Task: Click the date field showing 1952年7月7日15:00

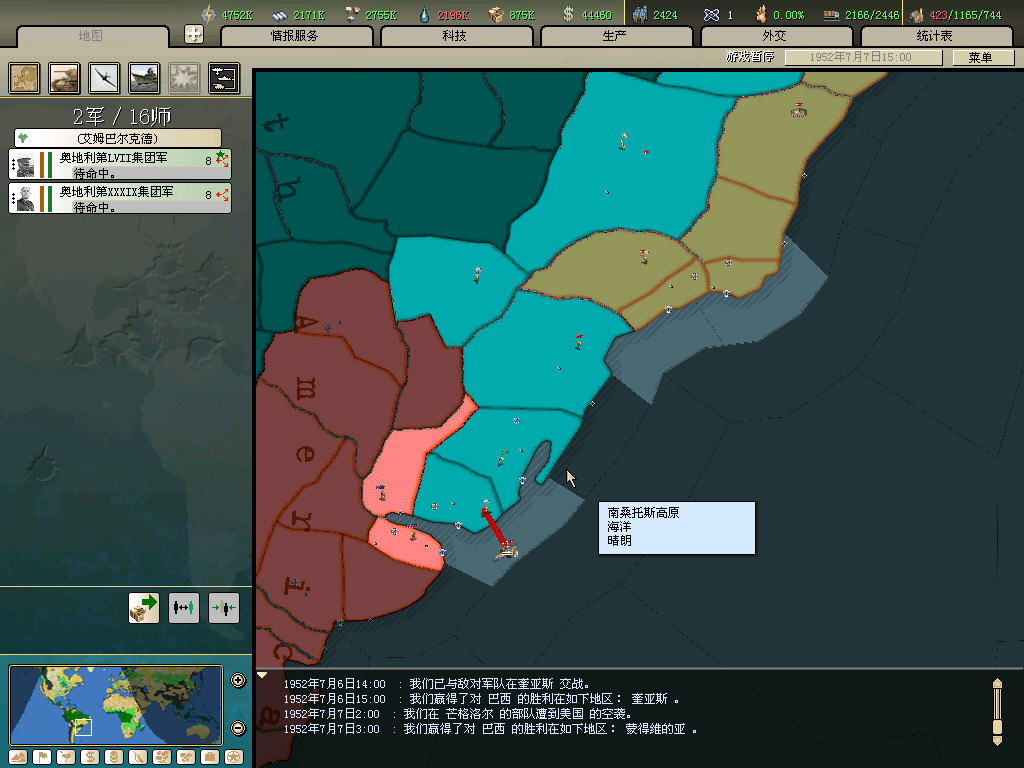Action: click(x=863, y=57)
